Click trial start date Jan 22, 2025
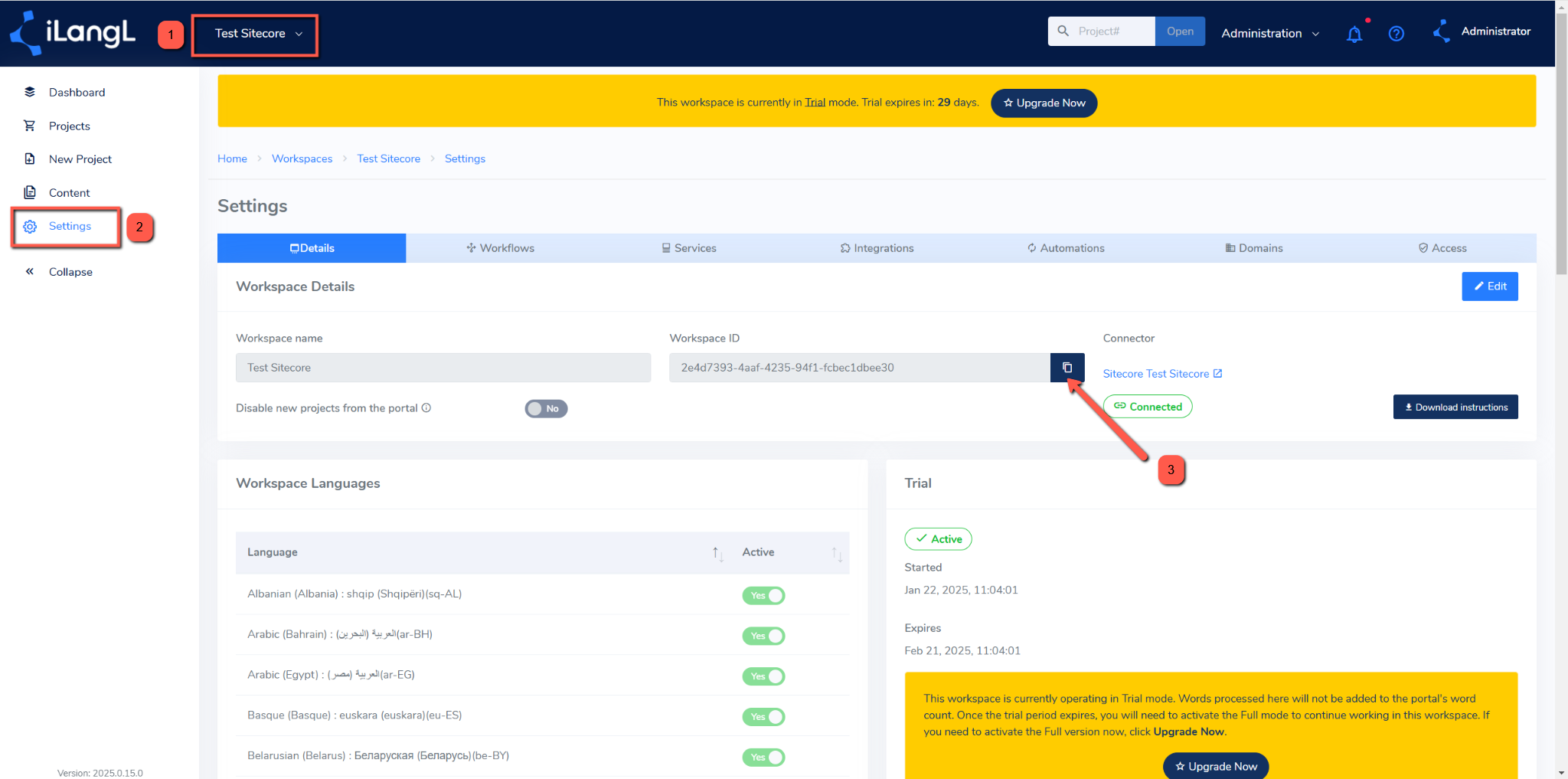 click(961, 590)
